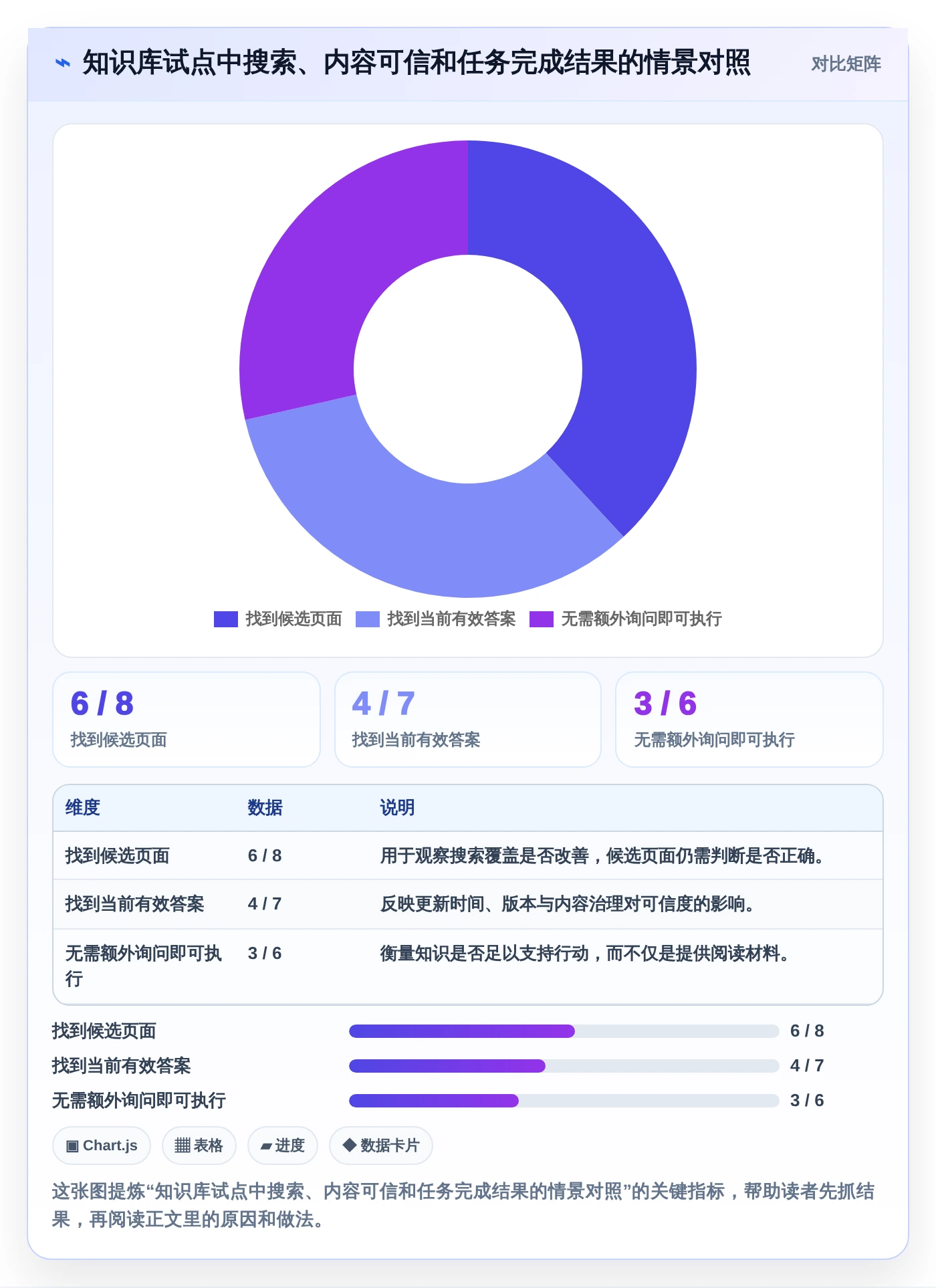
Task: Click the 6 / 8 value beside progress bar
Action: pos(807,1031)
